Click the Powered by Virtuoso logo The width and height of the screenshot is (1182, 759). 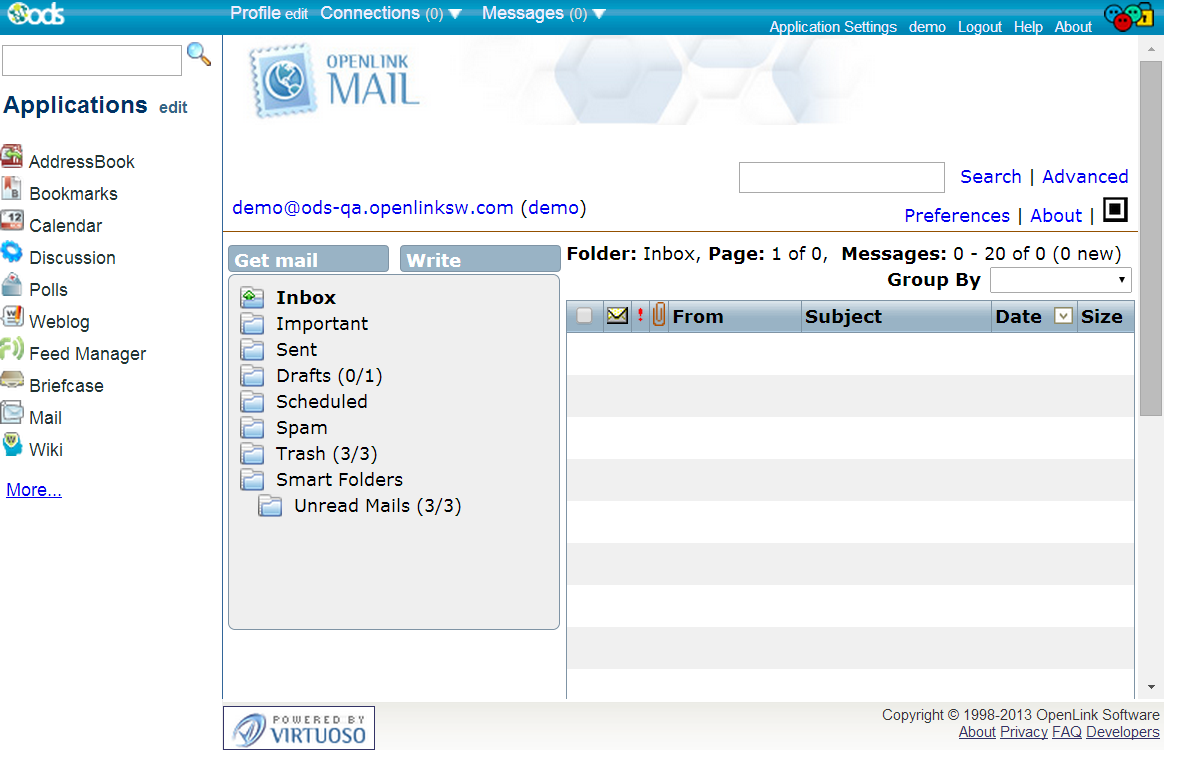299,728
